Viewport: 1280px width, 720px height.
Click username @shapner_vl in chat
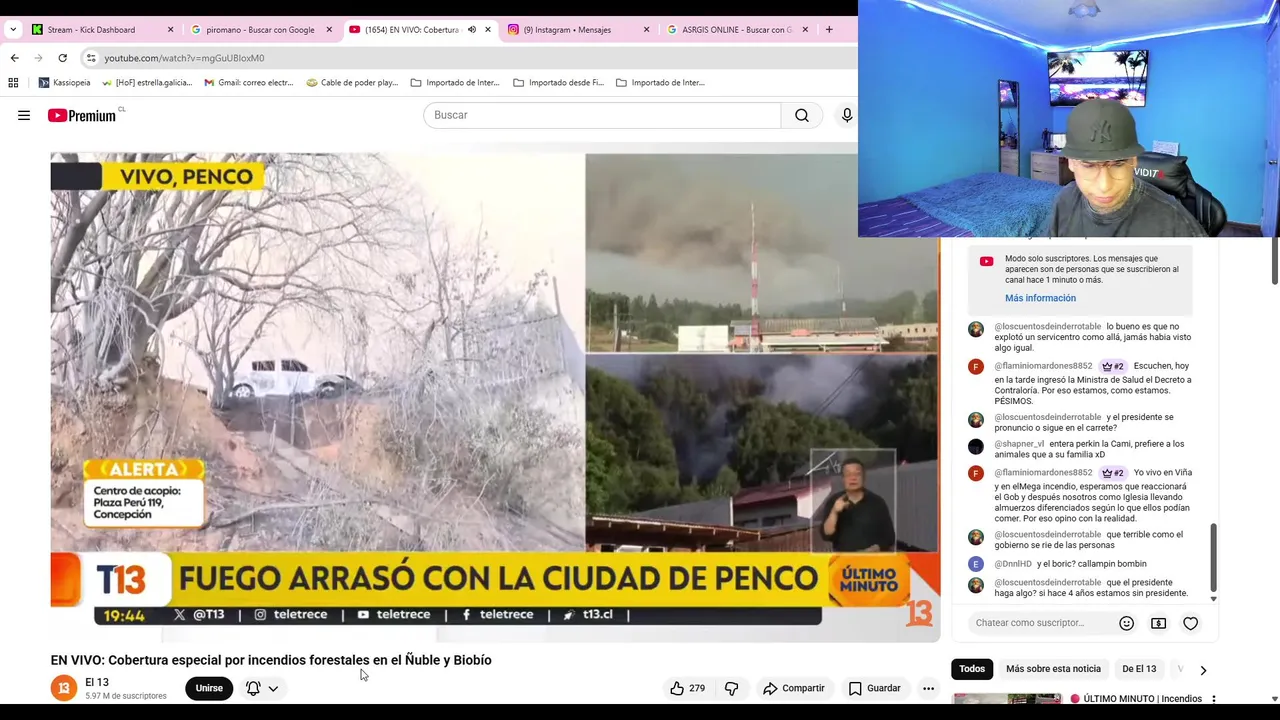point(1019,444)
